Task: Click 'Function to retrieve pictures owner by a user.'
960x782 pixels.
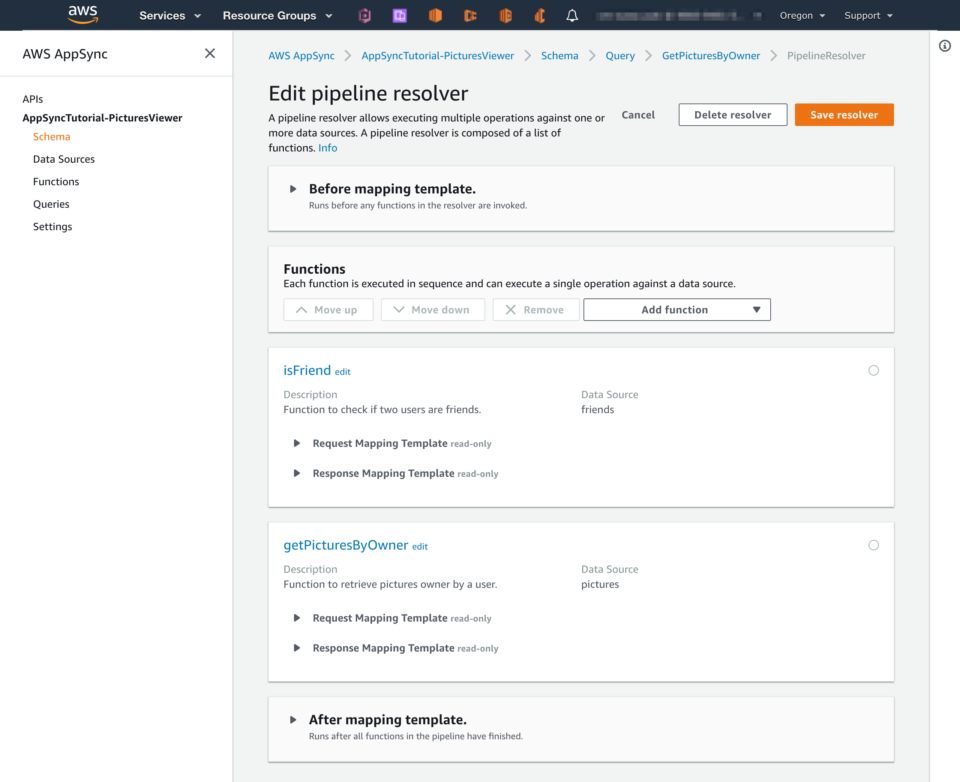Action: pos(390,584)
